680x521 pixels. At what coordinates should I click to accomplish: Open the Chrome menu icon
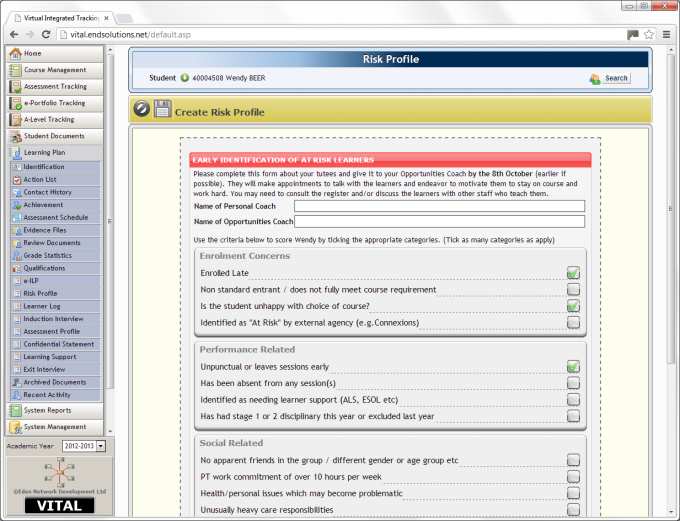pos(667,35)
